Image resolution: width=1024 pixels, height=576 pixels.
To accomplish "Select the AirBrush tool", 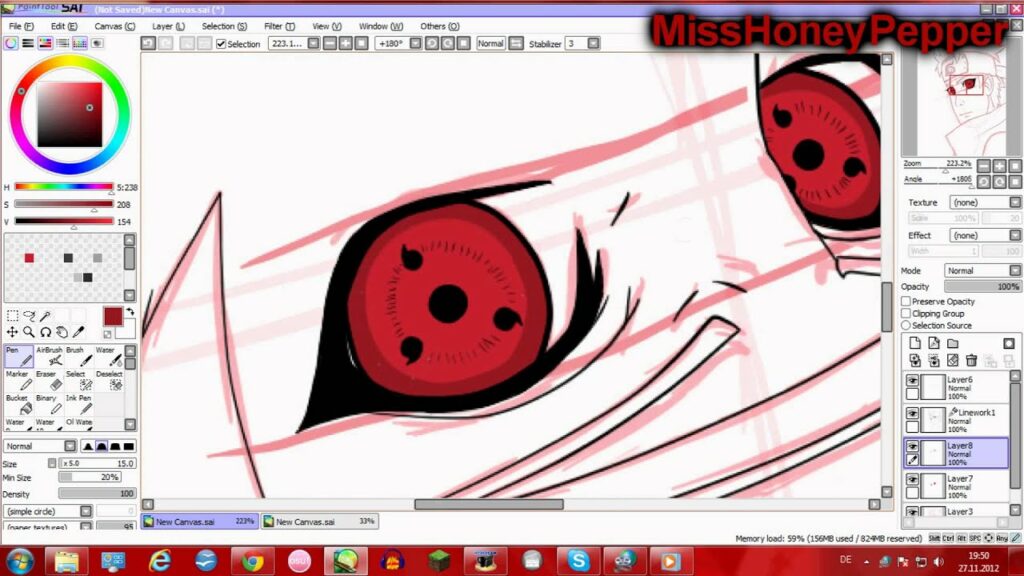I will click(x=49, y=356).
